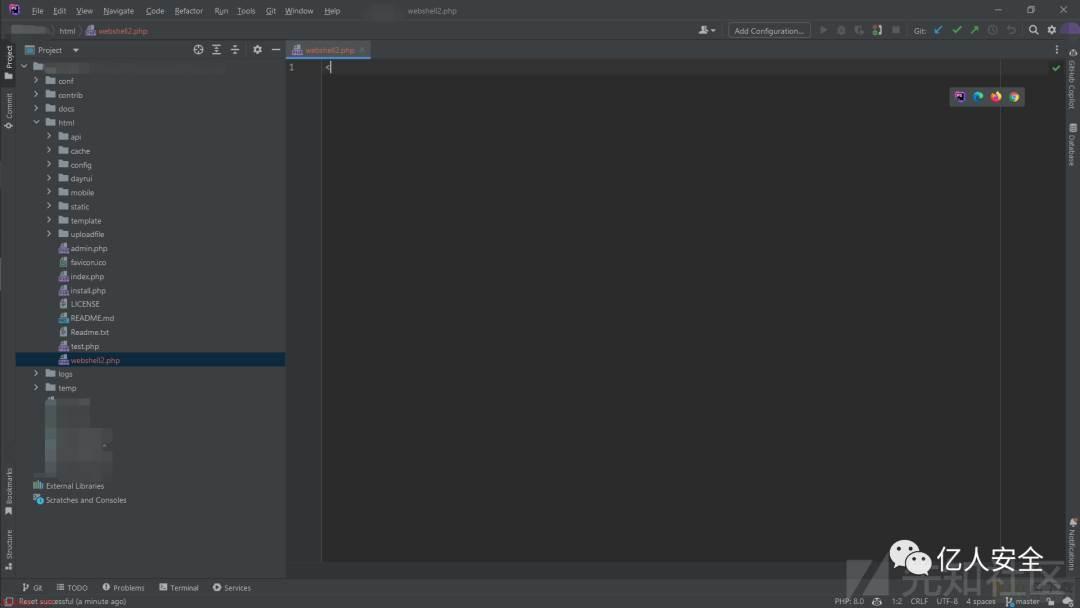Toggle the Database side panel
This screenshot has width=1080, height=608.
click(1072, 145)
